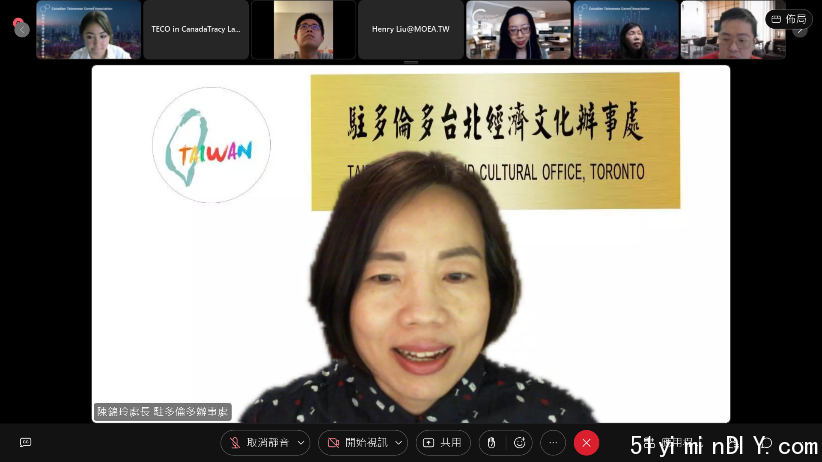The height and width of the screenshot is (462, 822).
Task: Select sixth thumbnail of woman with city background
Action: [x=625, y=29]
